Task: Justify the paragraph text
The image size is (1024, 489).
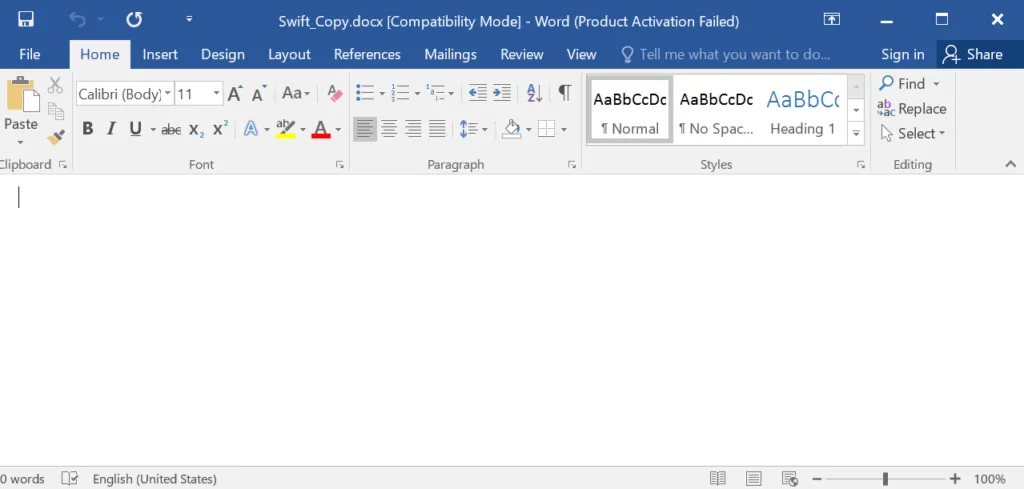Action: pyautogui.click(x=437, y=129)
